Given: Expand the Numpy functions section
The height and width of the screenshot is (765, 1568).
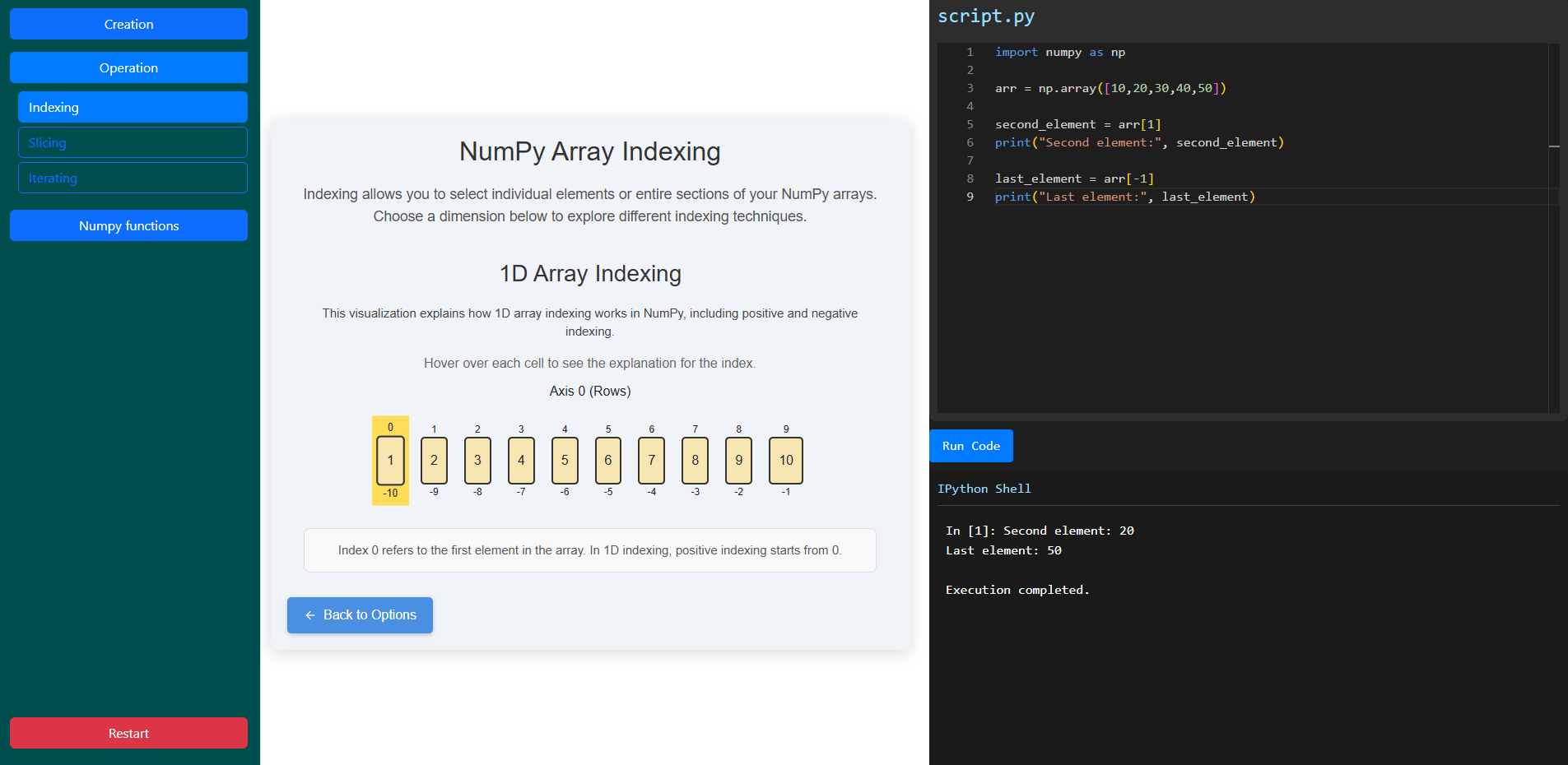Looking at the screenshot, I should point(128,225).
